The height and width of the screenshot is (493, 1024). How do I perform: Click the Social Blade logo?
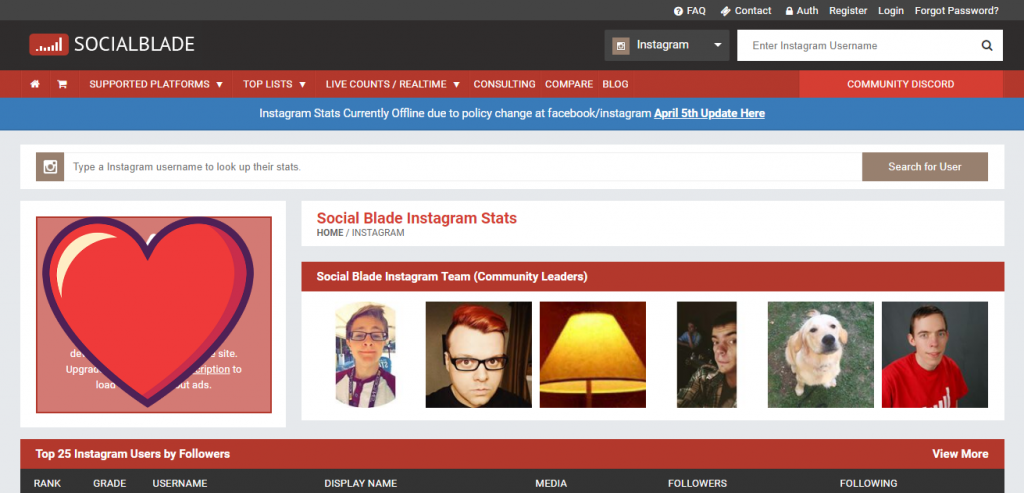click(x=112, y=44)
